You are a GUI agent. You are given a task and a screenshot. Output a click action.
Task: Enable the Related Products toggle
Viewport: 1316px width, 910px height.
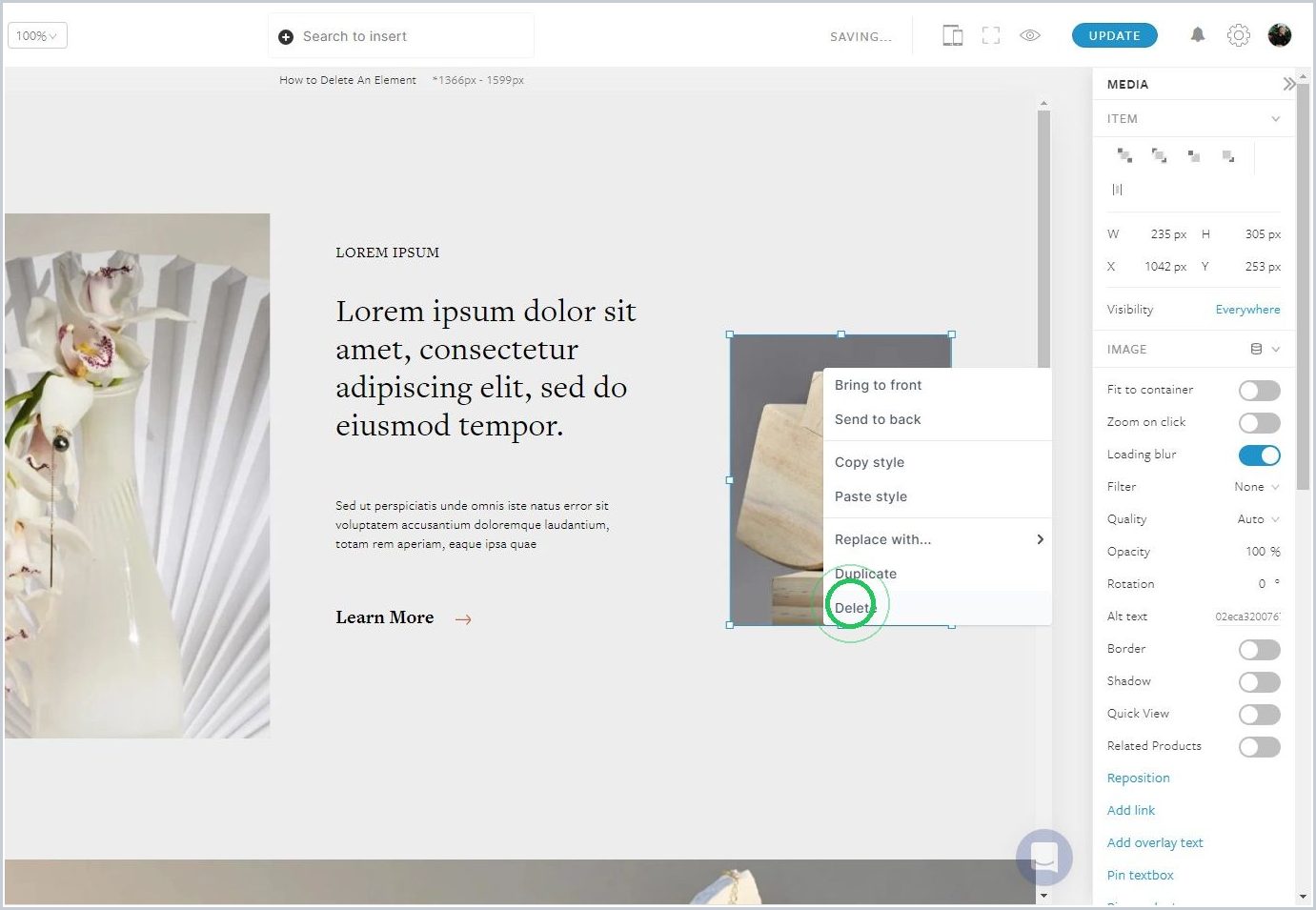coord(1259,747)
